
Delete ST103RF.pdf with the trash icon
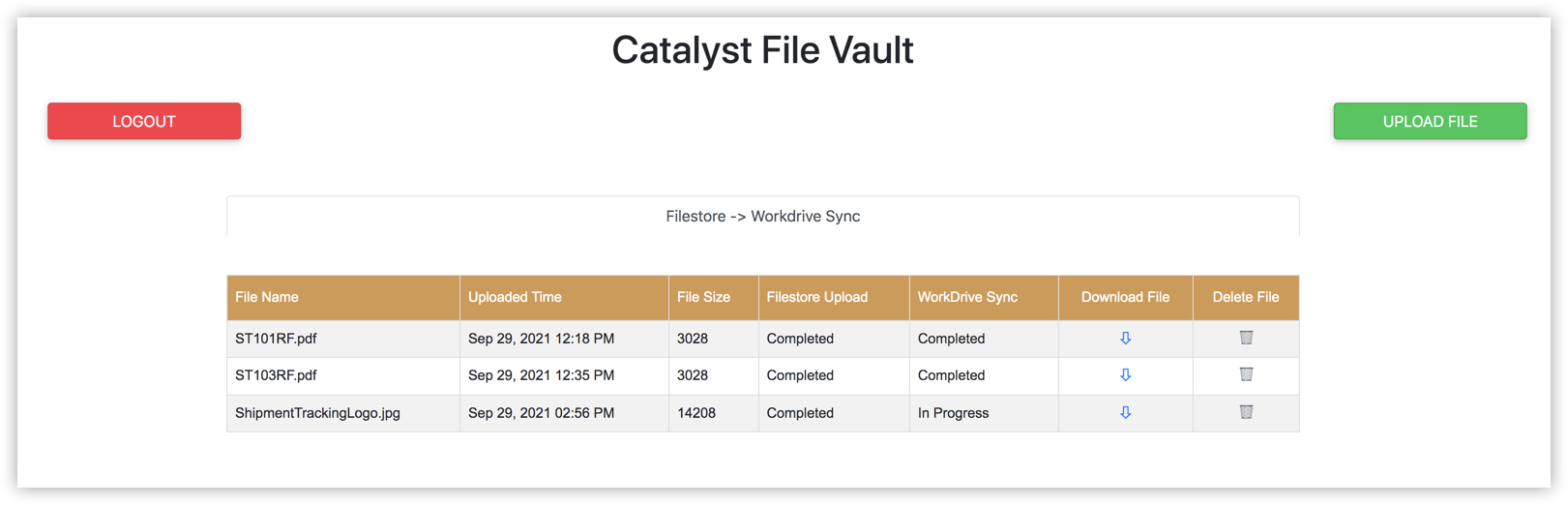pos(1246,374)
